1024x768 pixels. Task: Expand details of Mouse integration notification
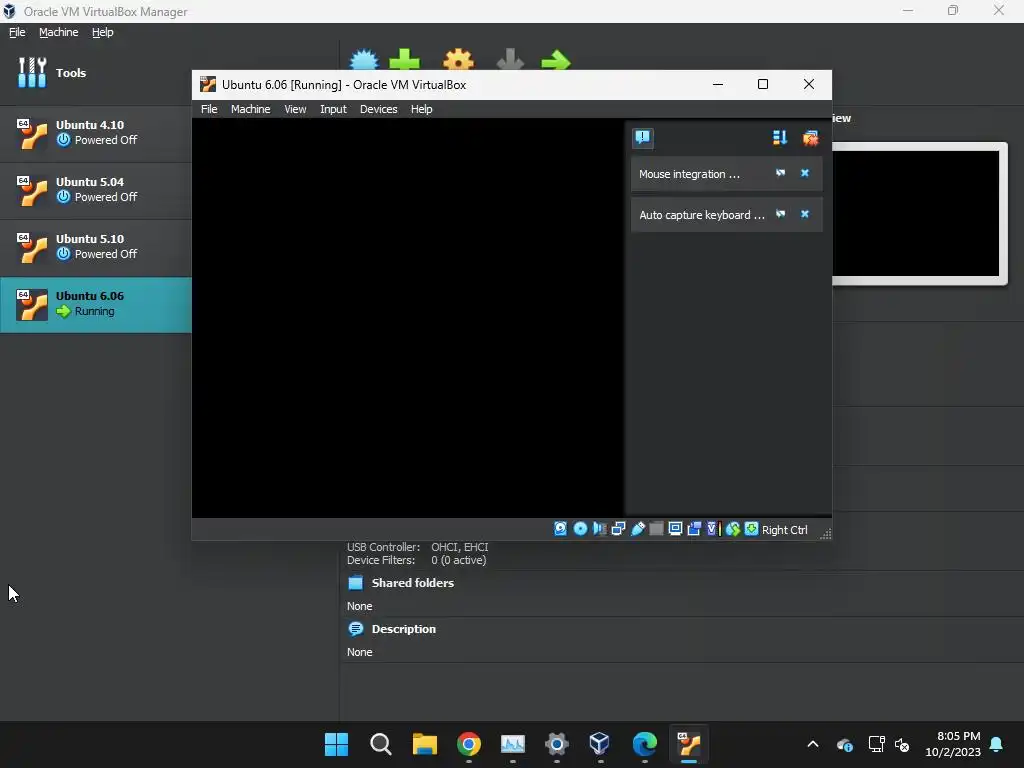pos(780,173)
